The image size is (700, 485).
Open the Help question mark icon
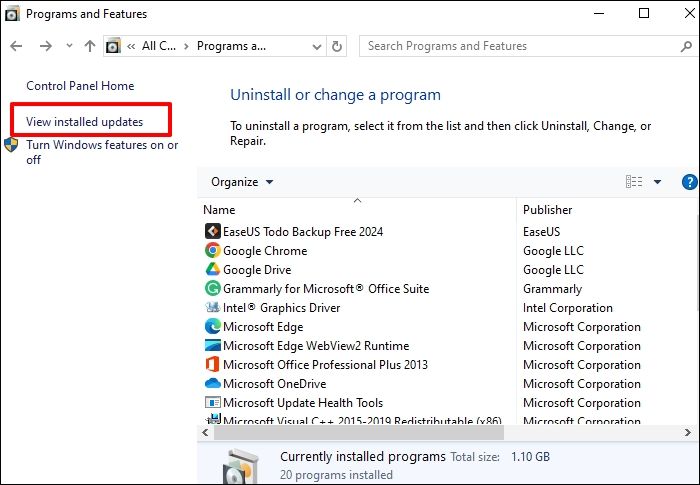[x=689, y=182]
